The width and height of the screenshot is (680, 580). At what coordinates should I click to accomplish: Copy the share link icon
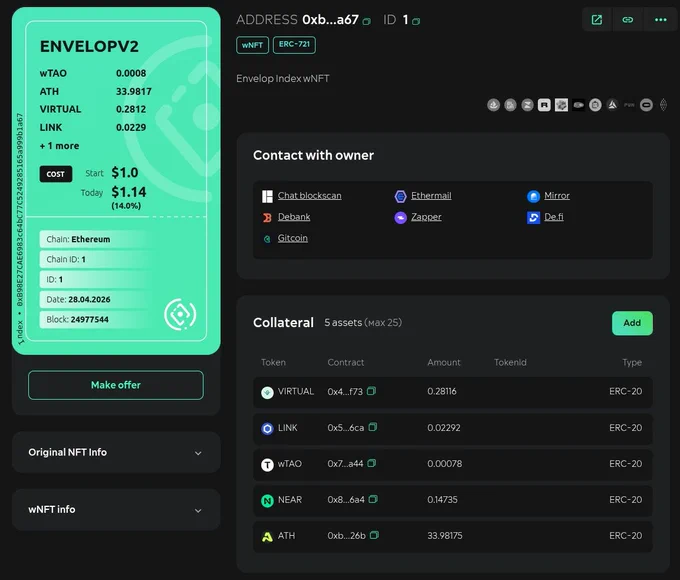(x=628, y=20)
